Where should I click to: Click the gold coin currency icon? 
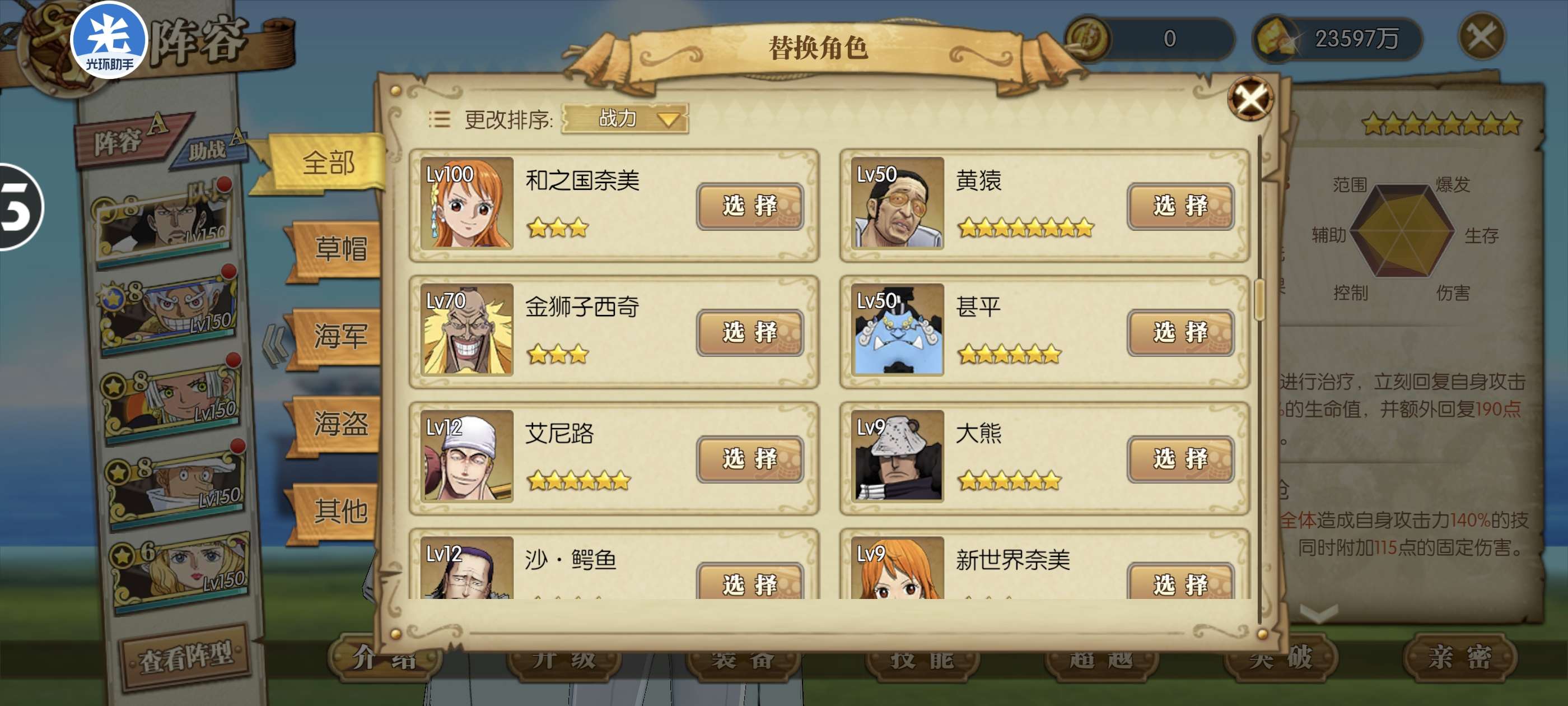[1088, 38]
